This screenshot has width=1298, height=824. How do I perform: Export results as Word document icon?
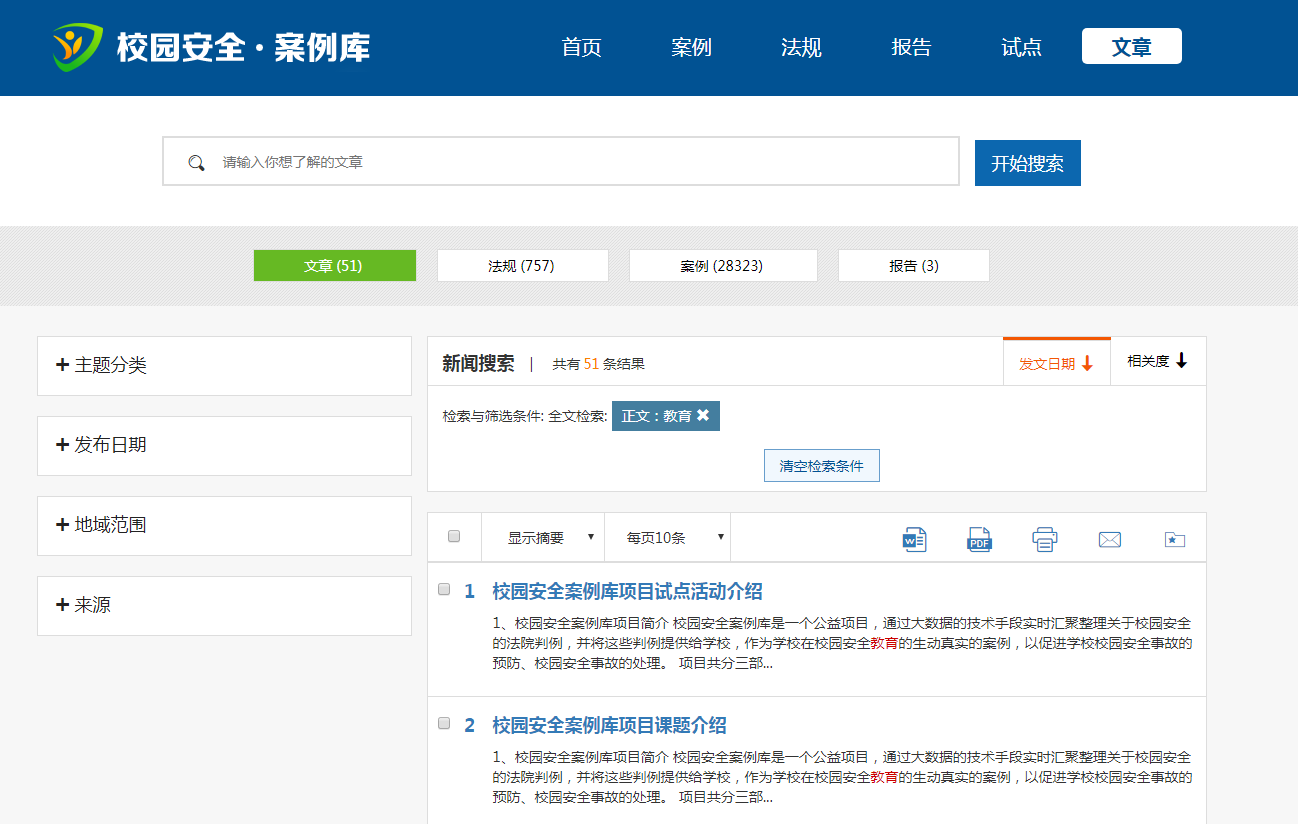pyautogui.click(x=914, y=539)
